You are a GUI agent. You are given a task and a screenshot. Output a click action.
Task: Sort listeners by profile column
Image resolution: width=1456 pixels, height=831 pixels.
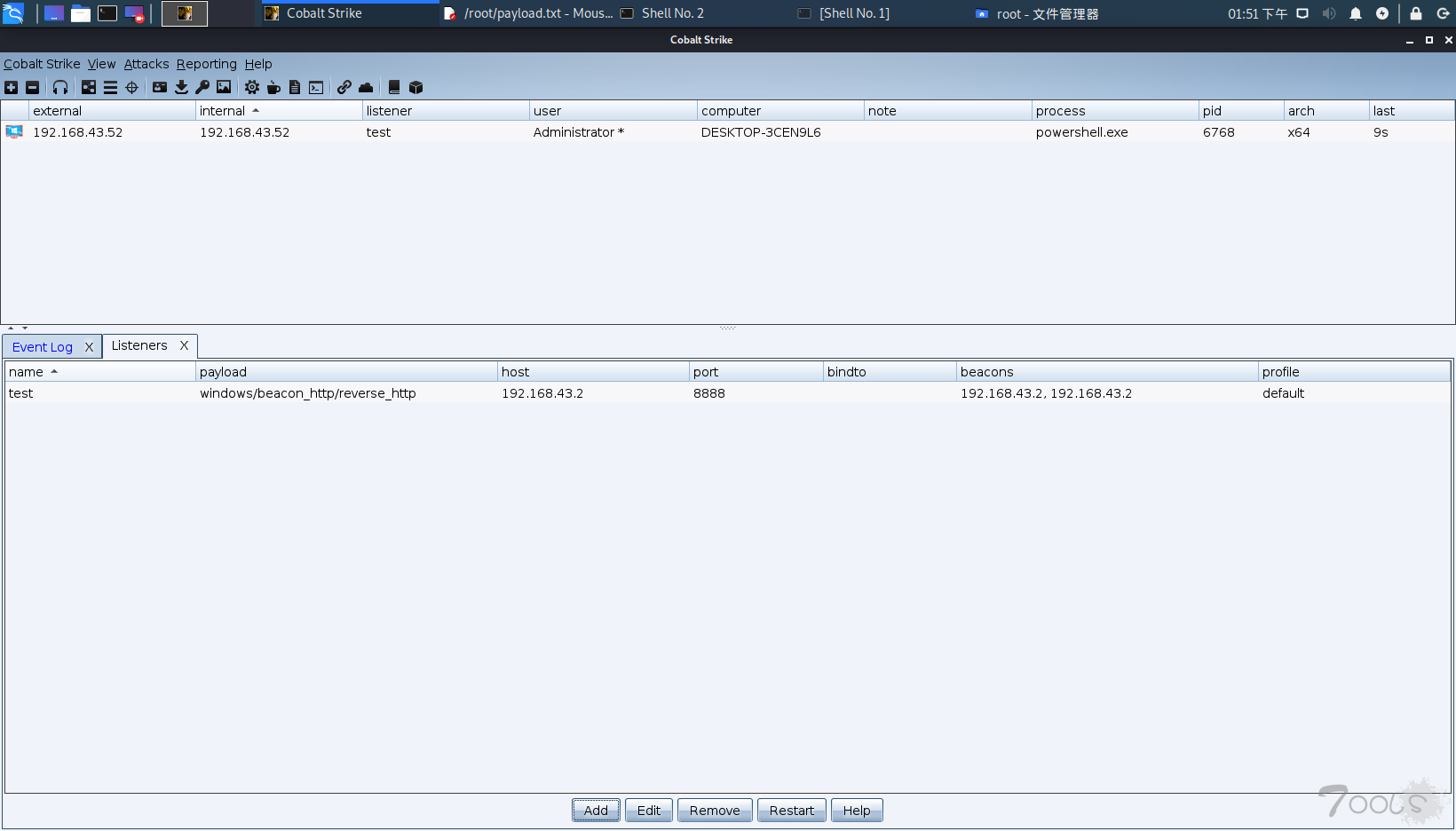point(1354,372)
